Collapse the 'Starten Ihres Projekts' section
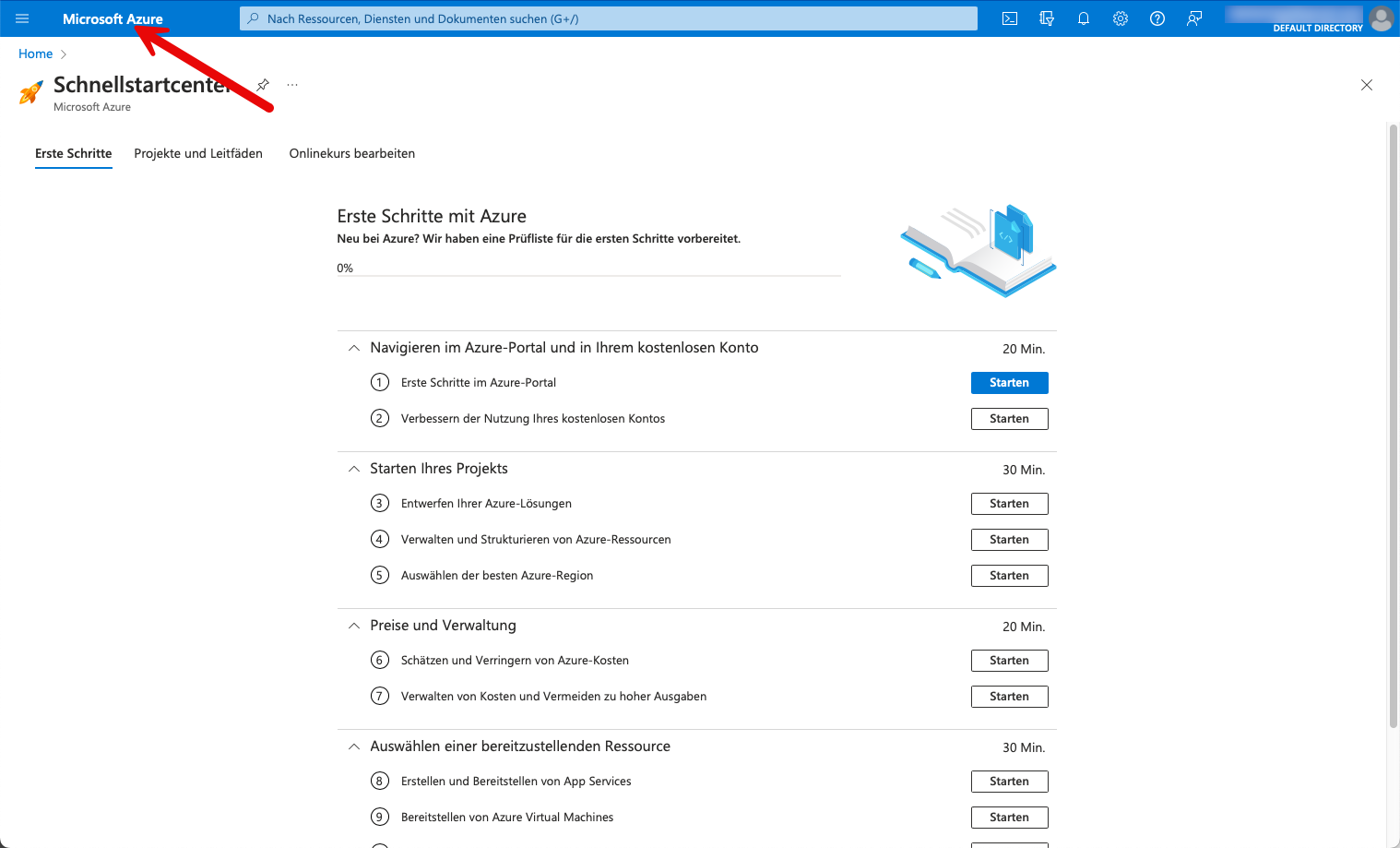1400x848 pixels. click(x=354, y=469)
